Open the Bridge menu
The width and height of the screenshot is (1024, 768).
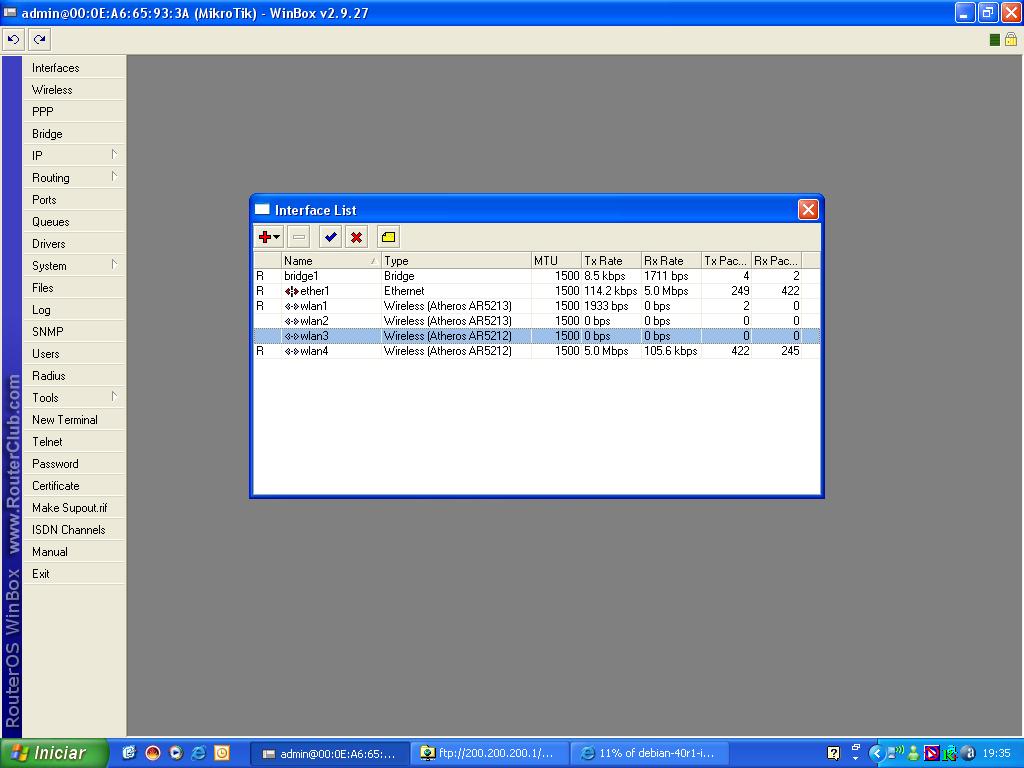(x=74, y=134)
